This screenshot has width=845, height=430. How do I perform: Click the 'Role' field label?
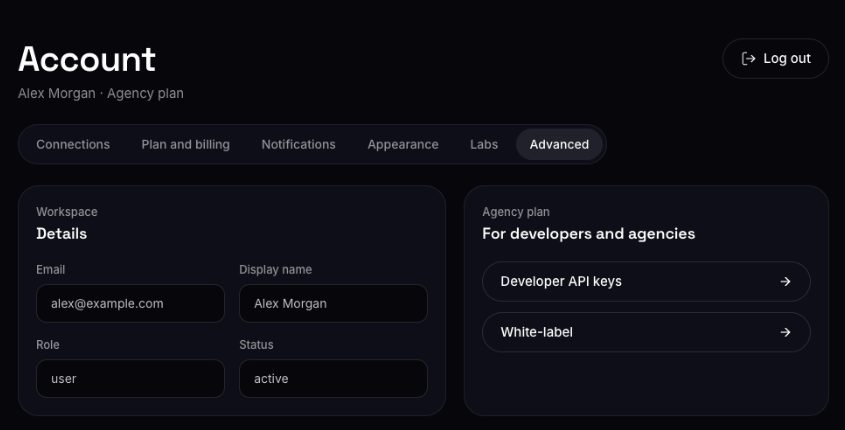(x=48, y=344)
